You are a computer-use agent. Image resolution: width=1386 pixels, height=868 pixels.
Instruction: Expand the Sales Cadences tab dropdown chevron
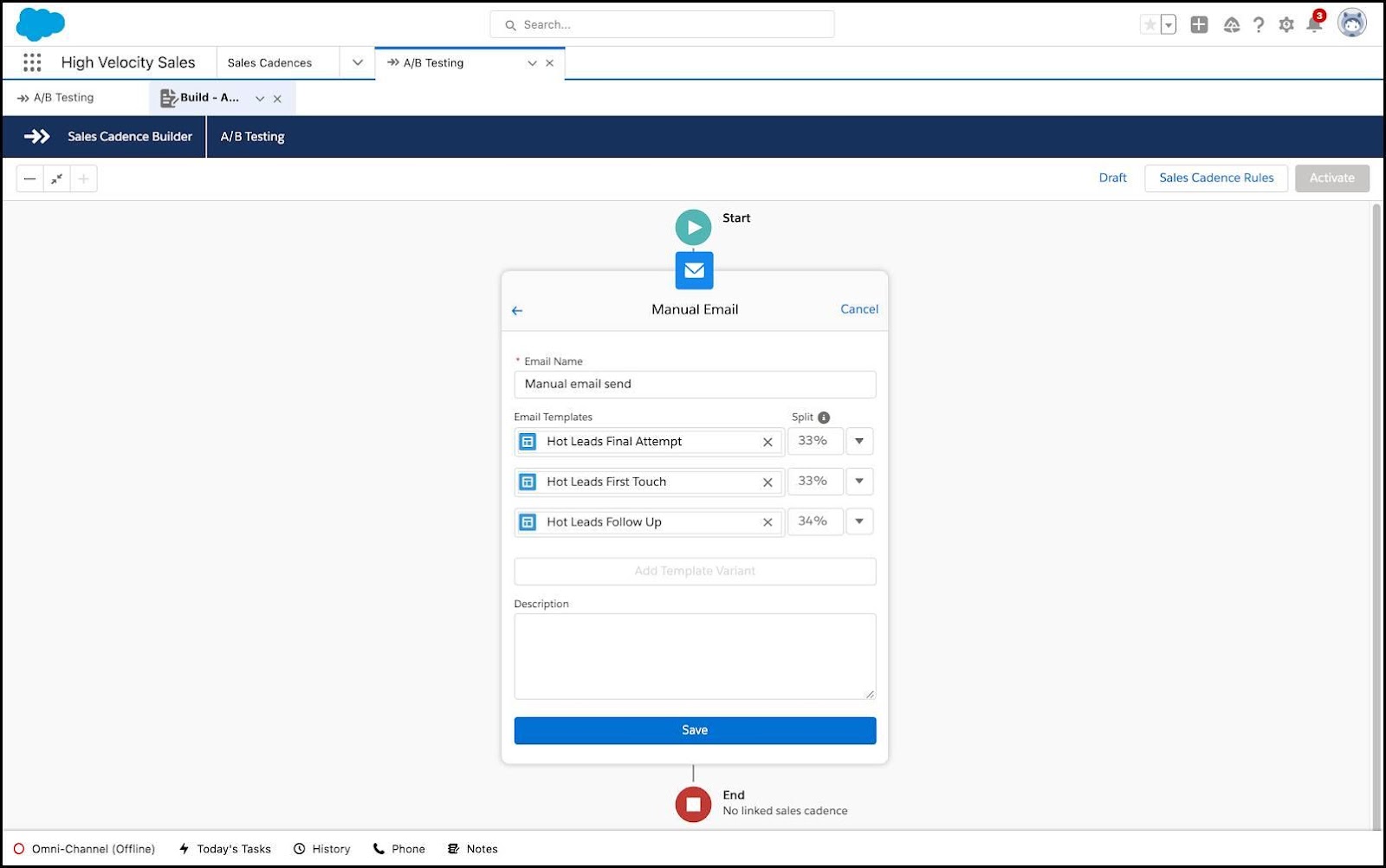pos(357,62)
